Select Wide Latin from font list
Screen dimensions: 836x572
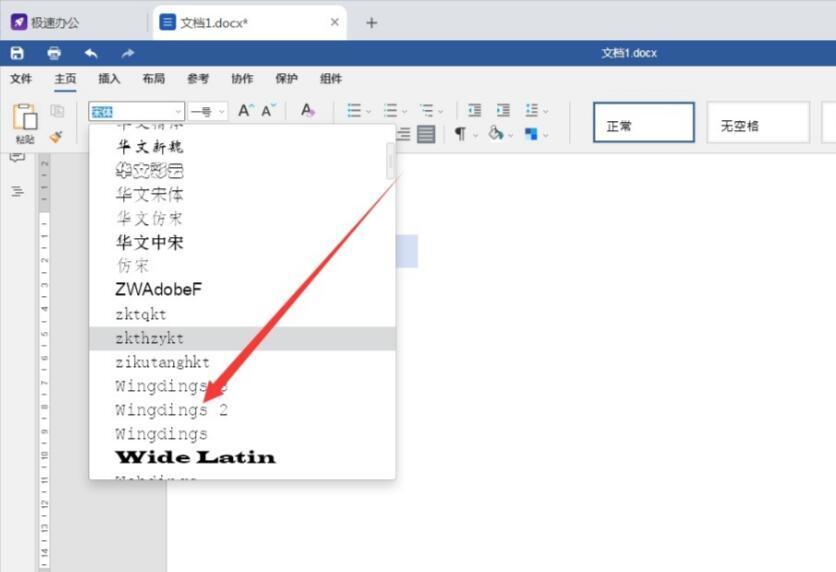tap(195, 457)
